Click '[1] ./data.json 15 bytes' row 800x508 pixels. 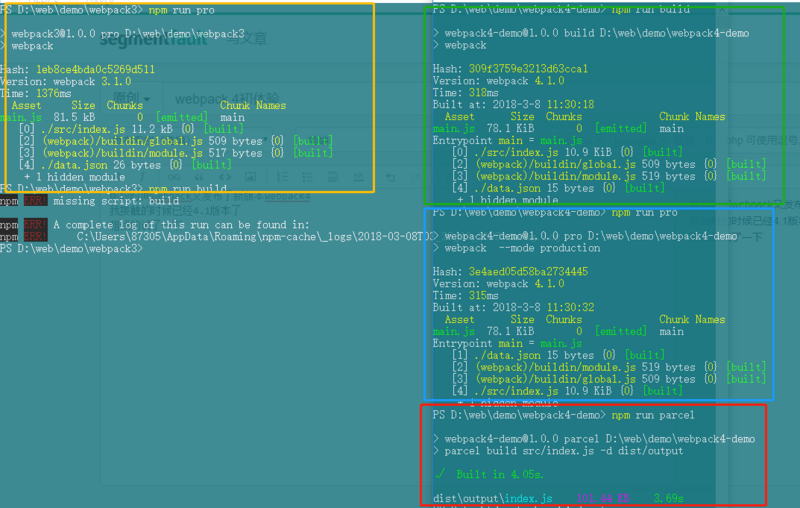pos(558,355)
